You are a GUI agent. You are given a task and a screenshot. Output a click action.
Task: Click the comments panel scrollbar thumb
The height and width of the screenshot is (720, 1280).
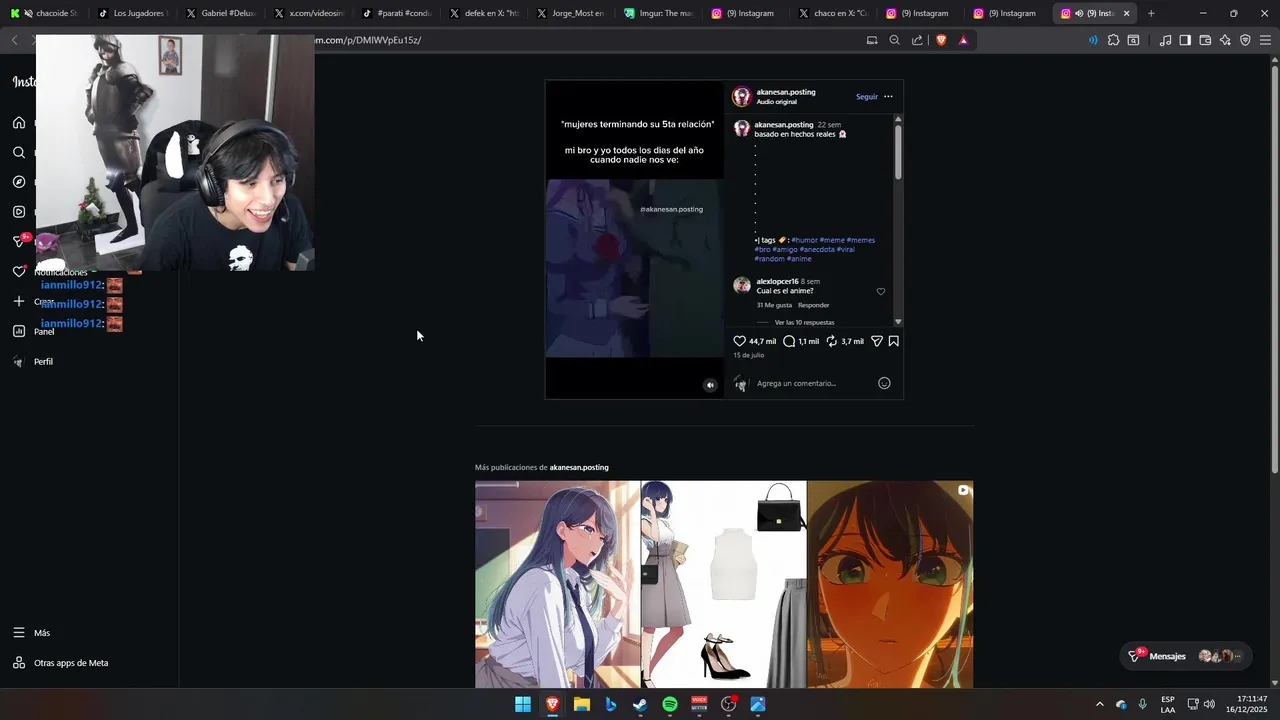click(898, 151)
